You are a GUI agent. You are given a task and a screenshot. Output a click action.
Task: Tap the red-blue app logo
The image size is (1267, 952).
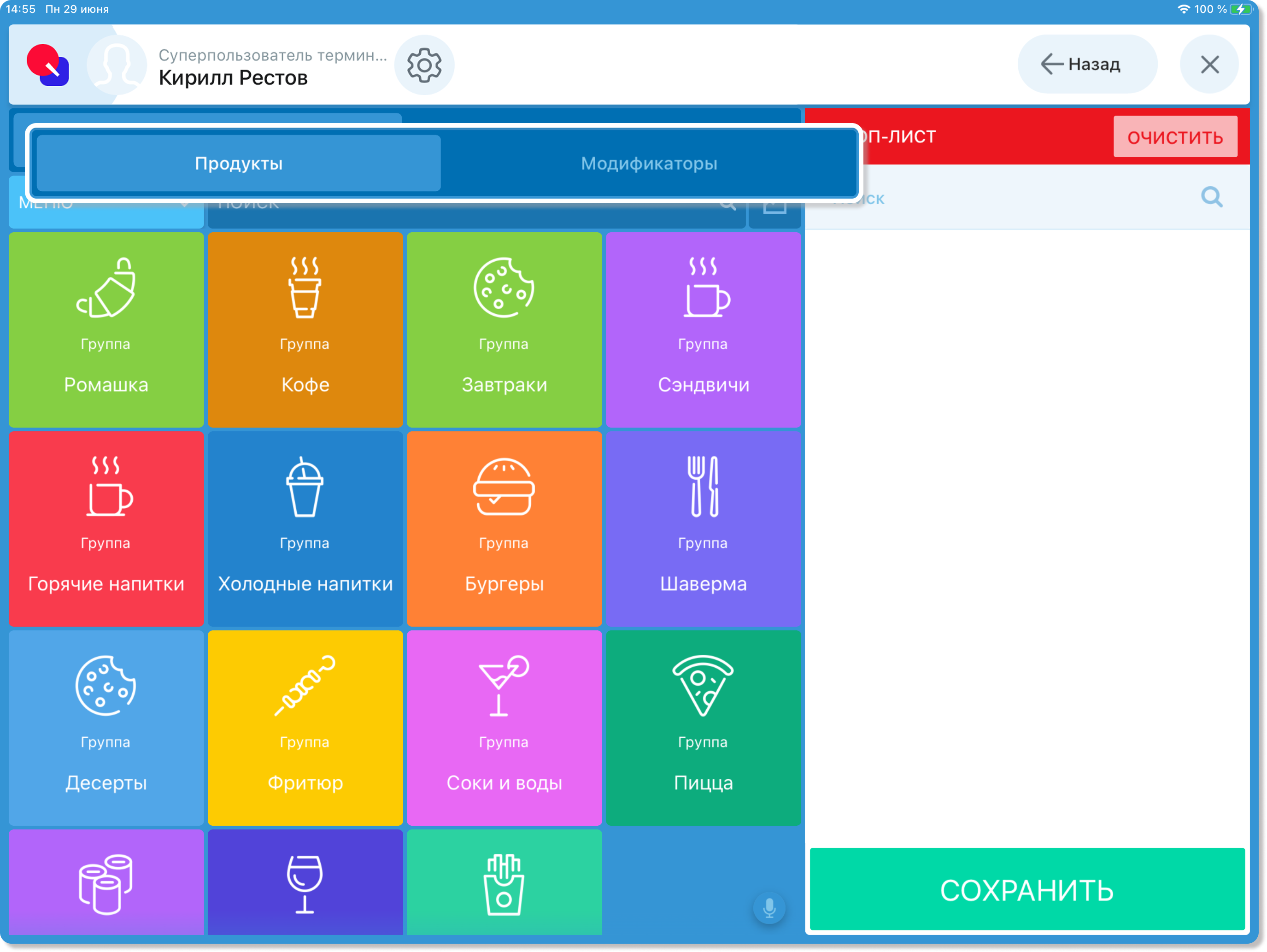(48, 65)
